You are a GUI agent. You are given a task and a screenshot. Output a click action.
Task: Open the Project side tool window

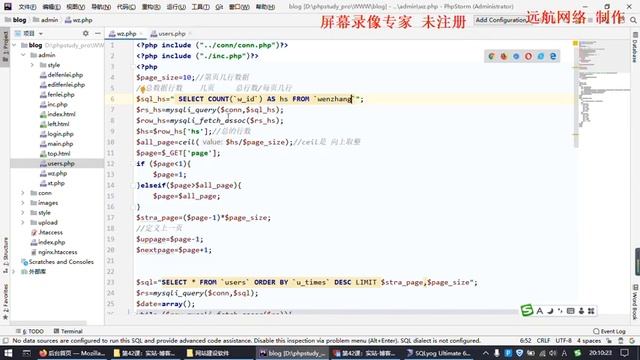pos(5,47)
